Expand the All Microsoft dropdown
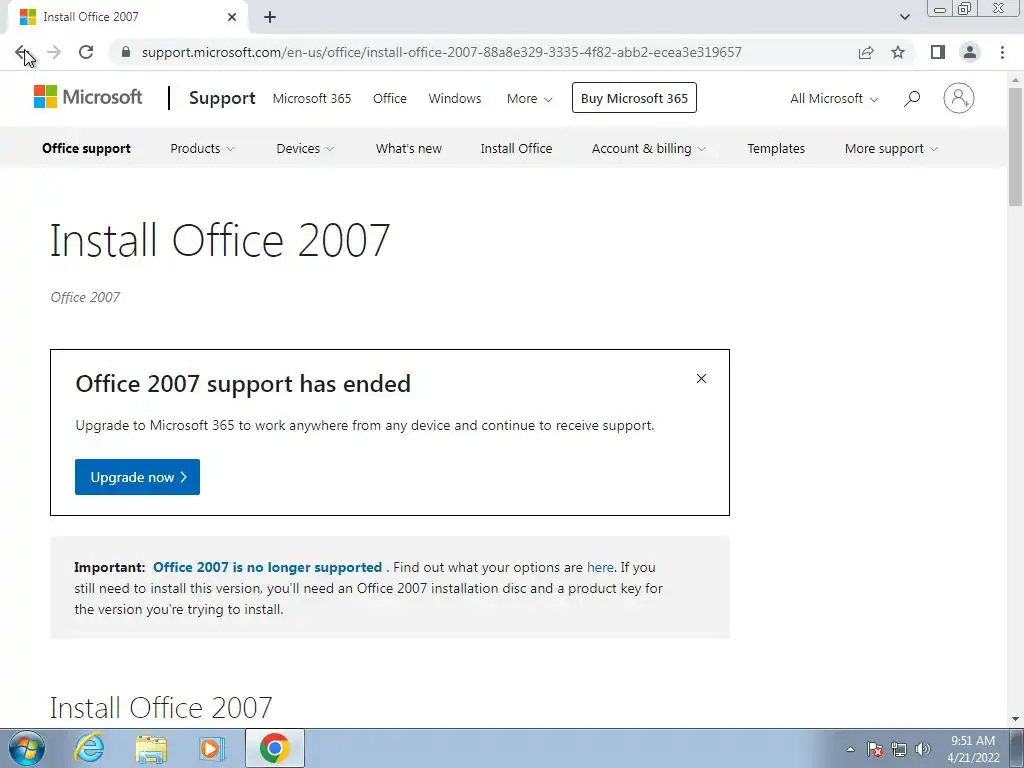Screen dimensions: 1024x768 (834, 99)
